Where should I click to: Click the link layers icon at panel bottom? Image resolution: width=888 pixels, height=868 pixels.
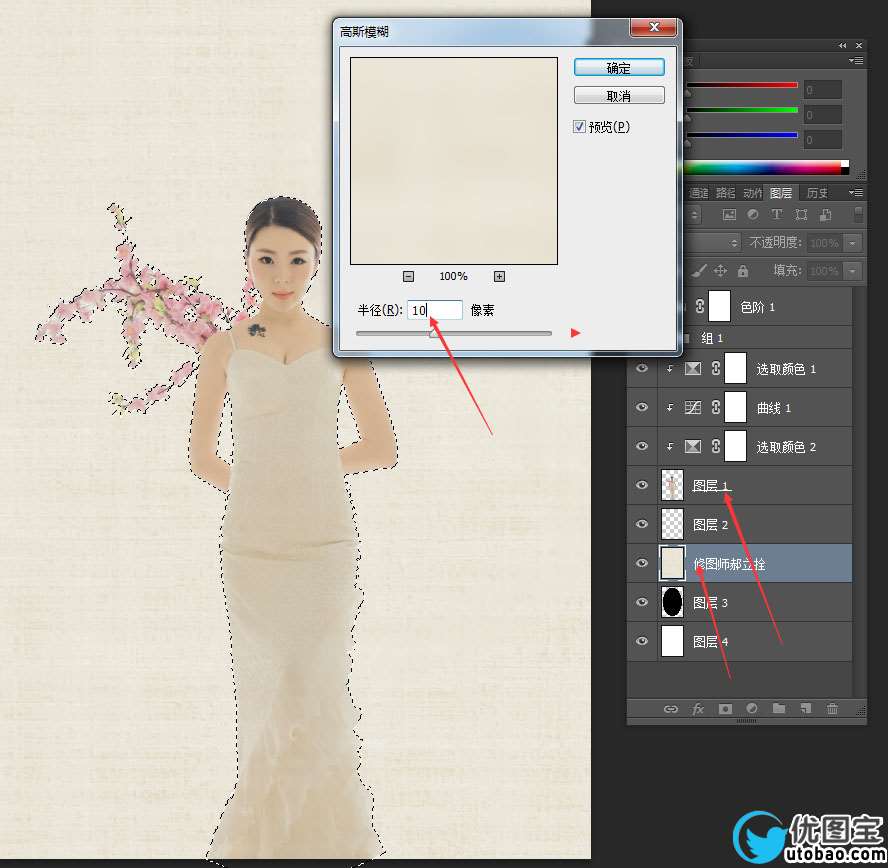(x=671, y=709)
